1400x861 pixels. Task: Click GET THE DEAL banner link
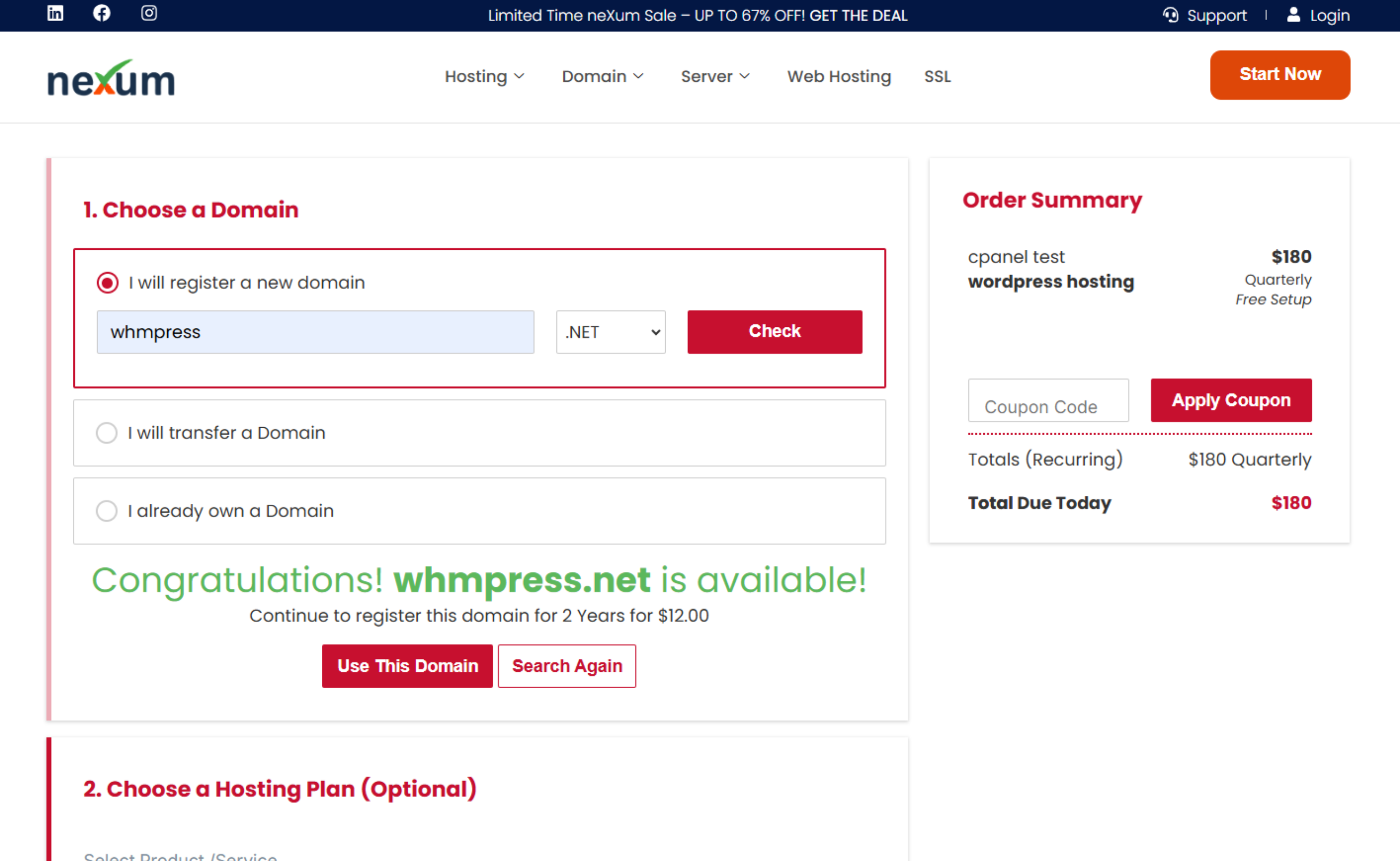point(858,15)
